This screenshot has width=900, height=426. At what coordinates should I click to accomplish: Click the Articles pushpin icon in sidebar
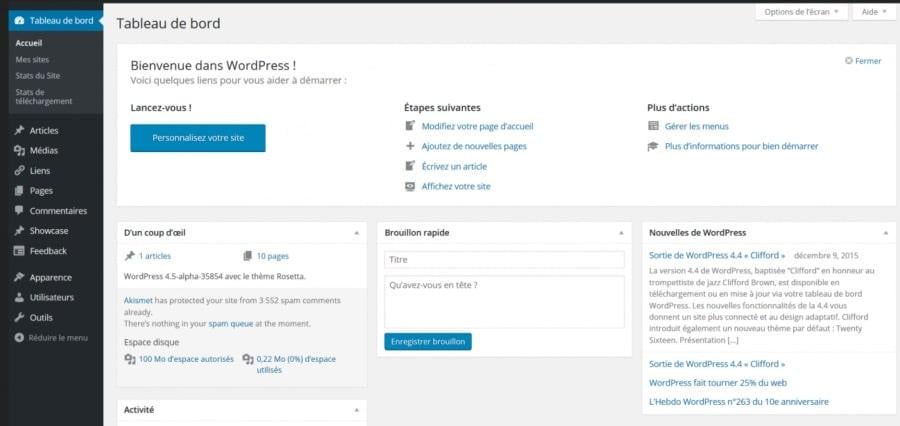point(19,130)
